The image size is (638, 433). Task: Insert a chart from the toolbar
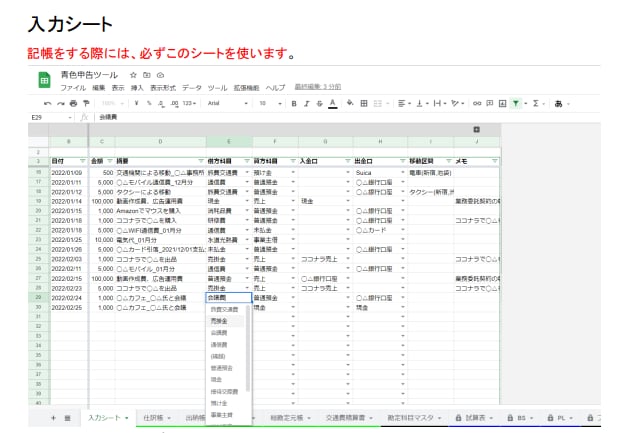(x=503, y=103)
